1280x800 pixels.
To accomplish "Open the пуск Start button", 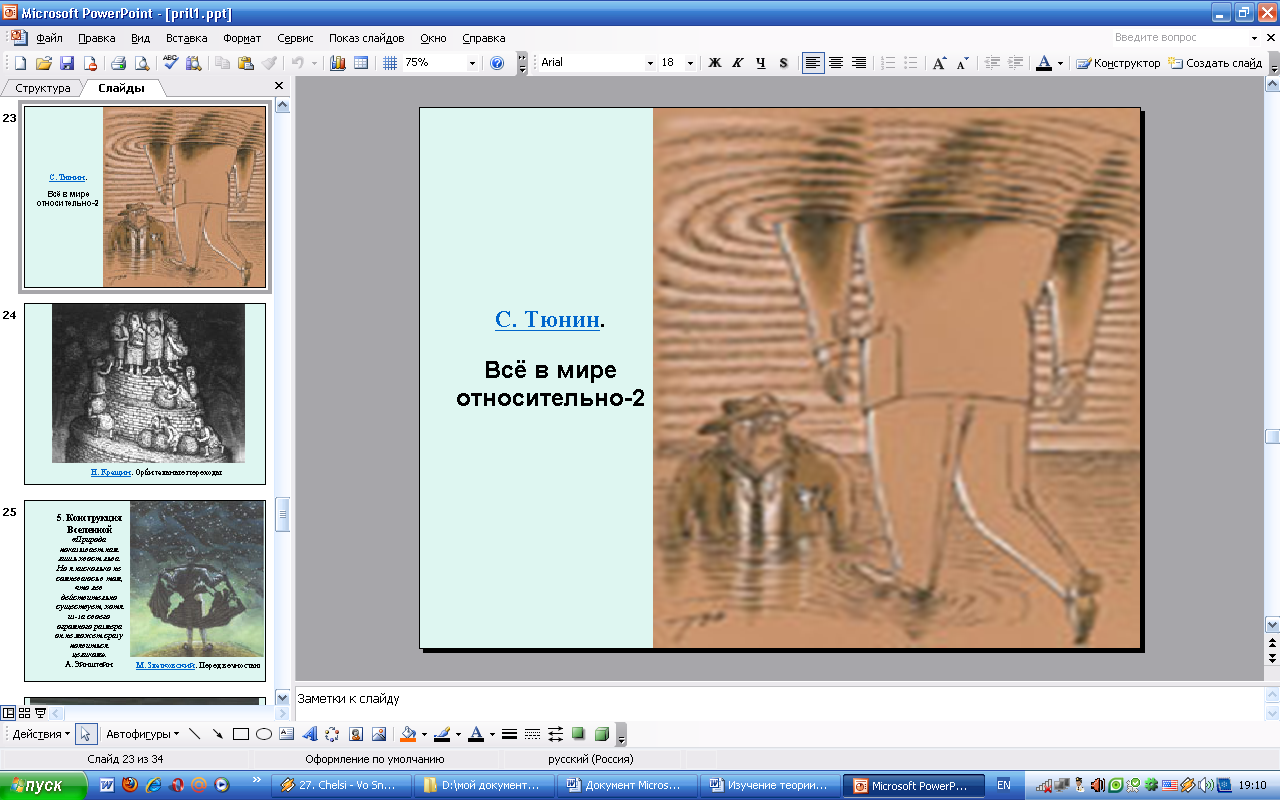I will point(44,786).
